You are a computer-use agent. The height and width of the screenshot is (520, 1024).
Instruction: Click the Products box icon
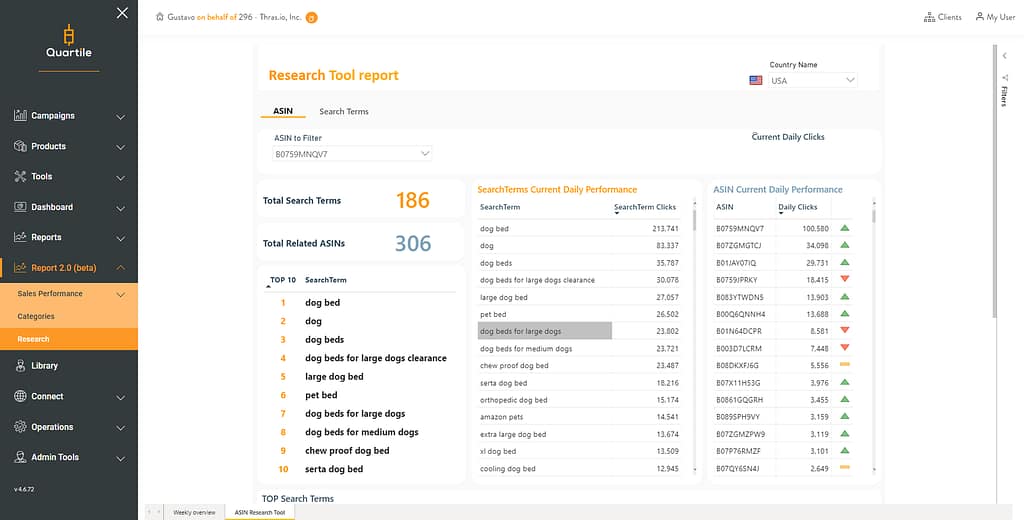(20, 146)
